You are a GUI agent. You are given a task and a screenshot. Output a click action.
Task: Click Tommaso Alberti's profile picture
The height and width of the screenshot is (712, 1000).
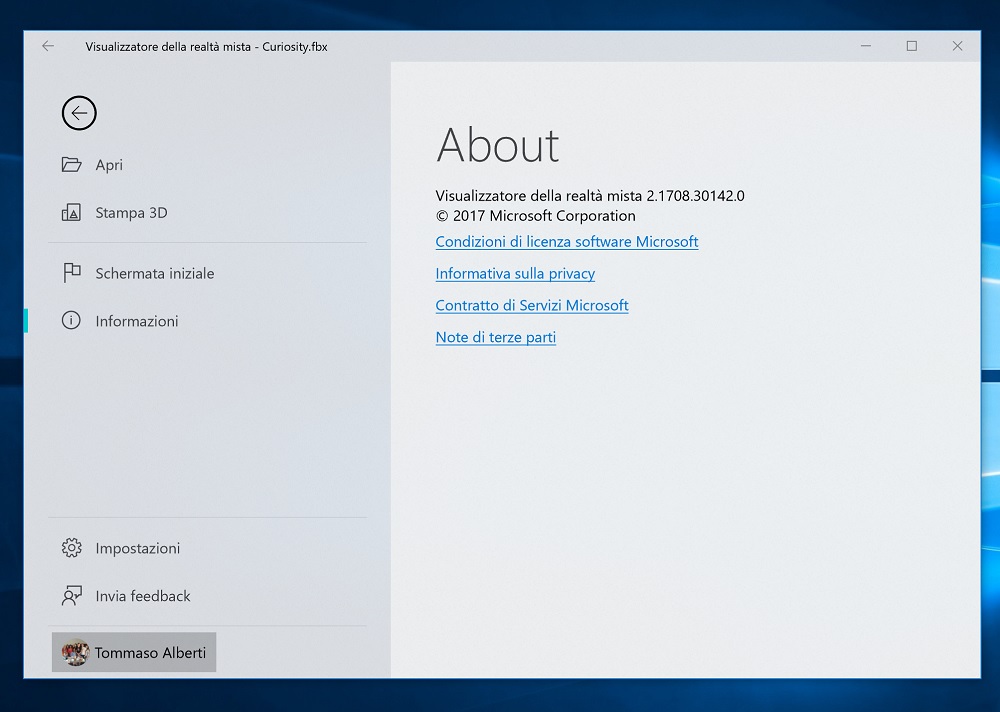pos(75,653)
